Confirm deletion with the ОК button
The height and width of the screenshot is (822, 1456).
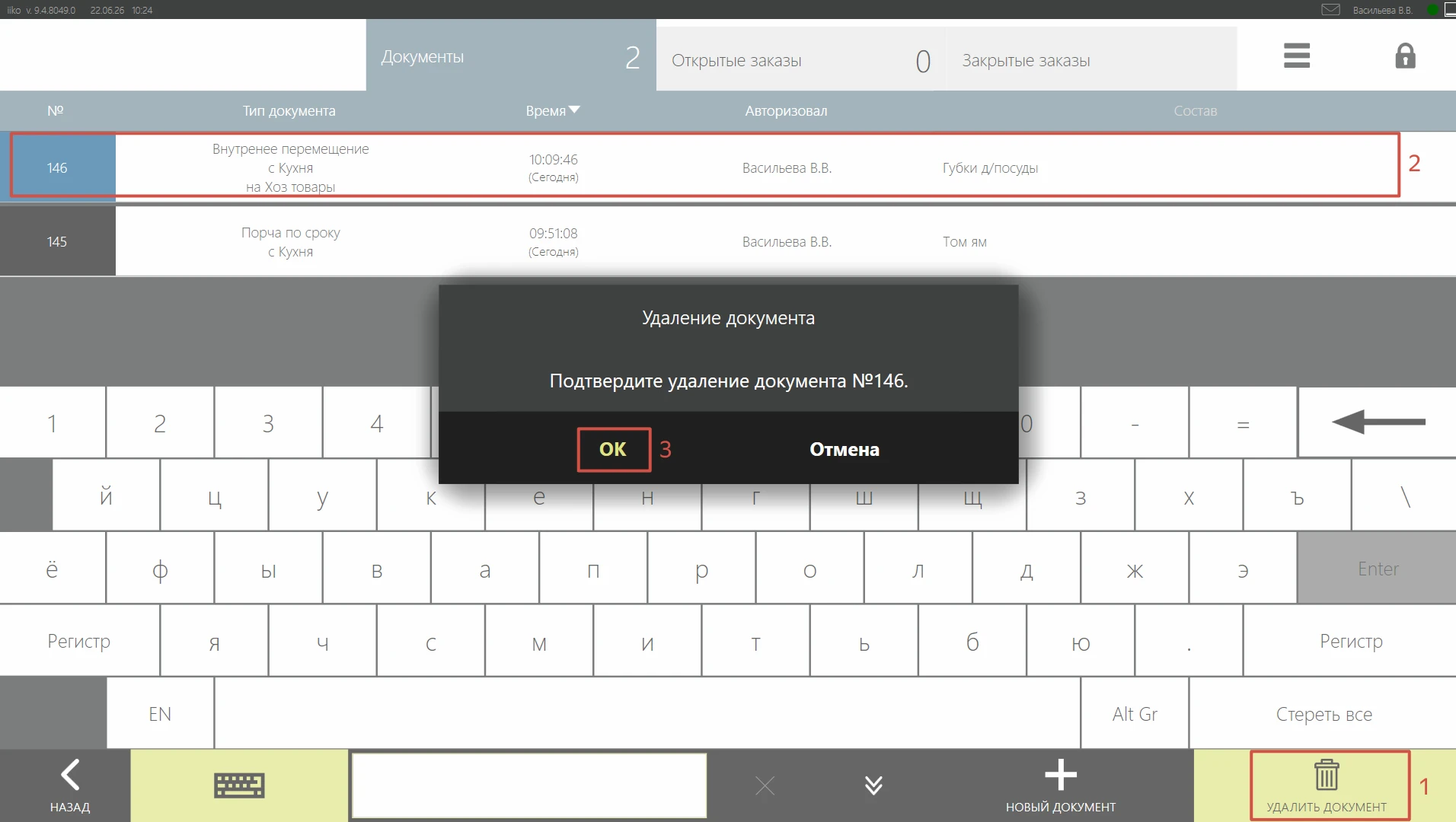(613, 449)
